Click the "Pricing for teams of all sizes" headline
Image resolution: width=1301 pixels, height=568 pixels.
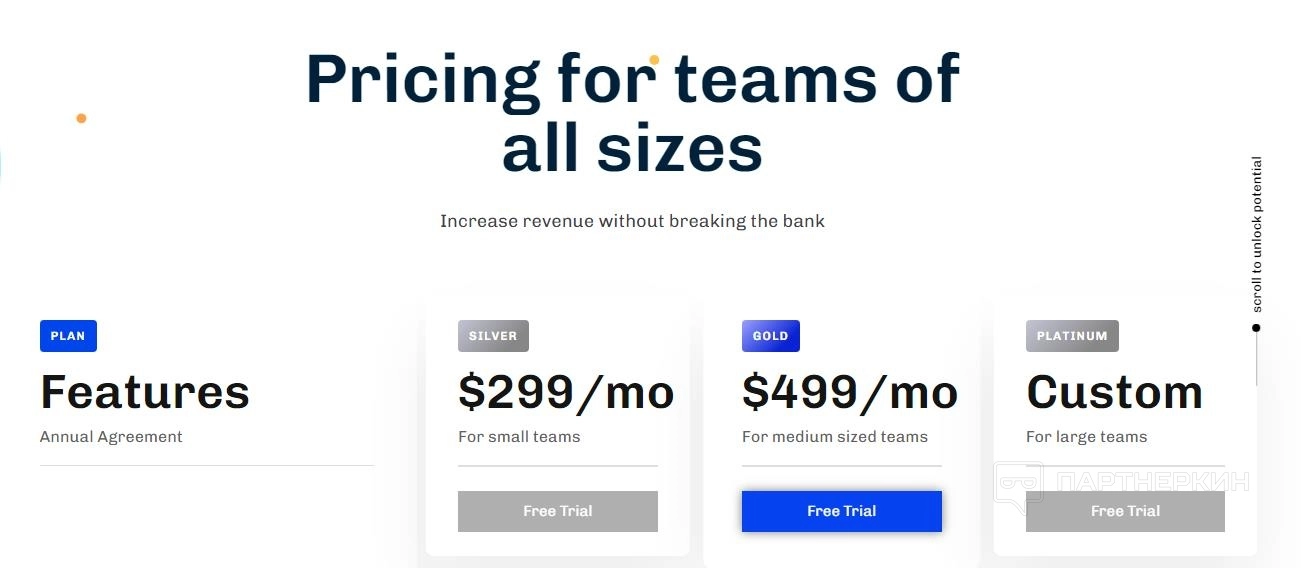632,112
